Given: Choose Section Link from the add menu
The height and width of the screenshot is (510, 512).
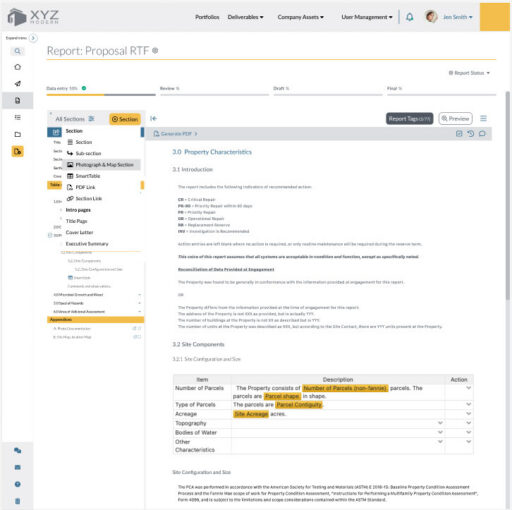Looking at the screenshot, I should [x=84, y=199].
